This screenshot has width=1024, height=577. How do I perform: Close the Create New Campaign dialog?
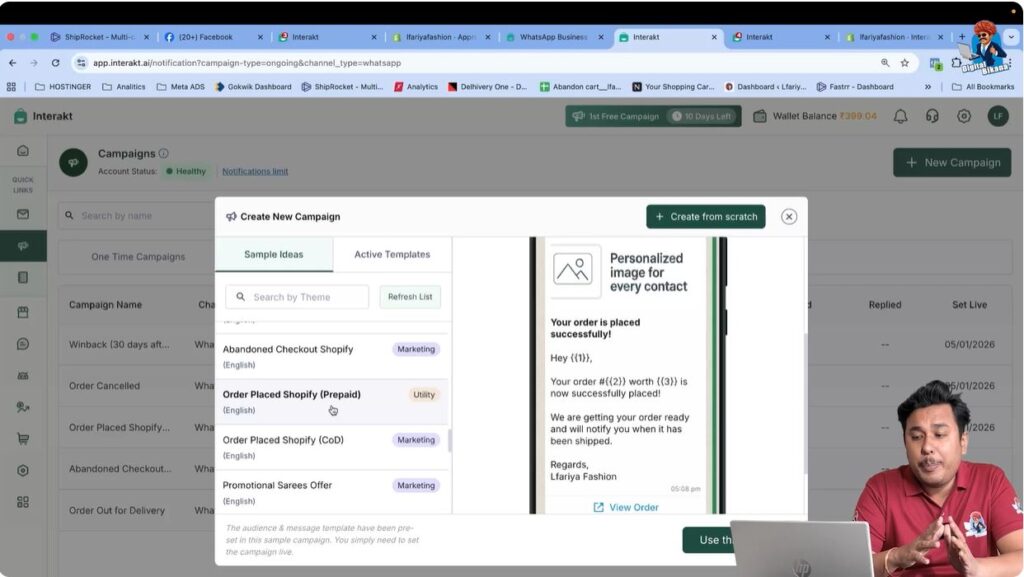click(789, 216)
